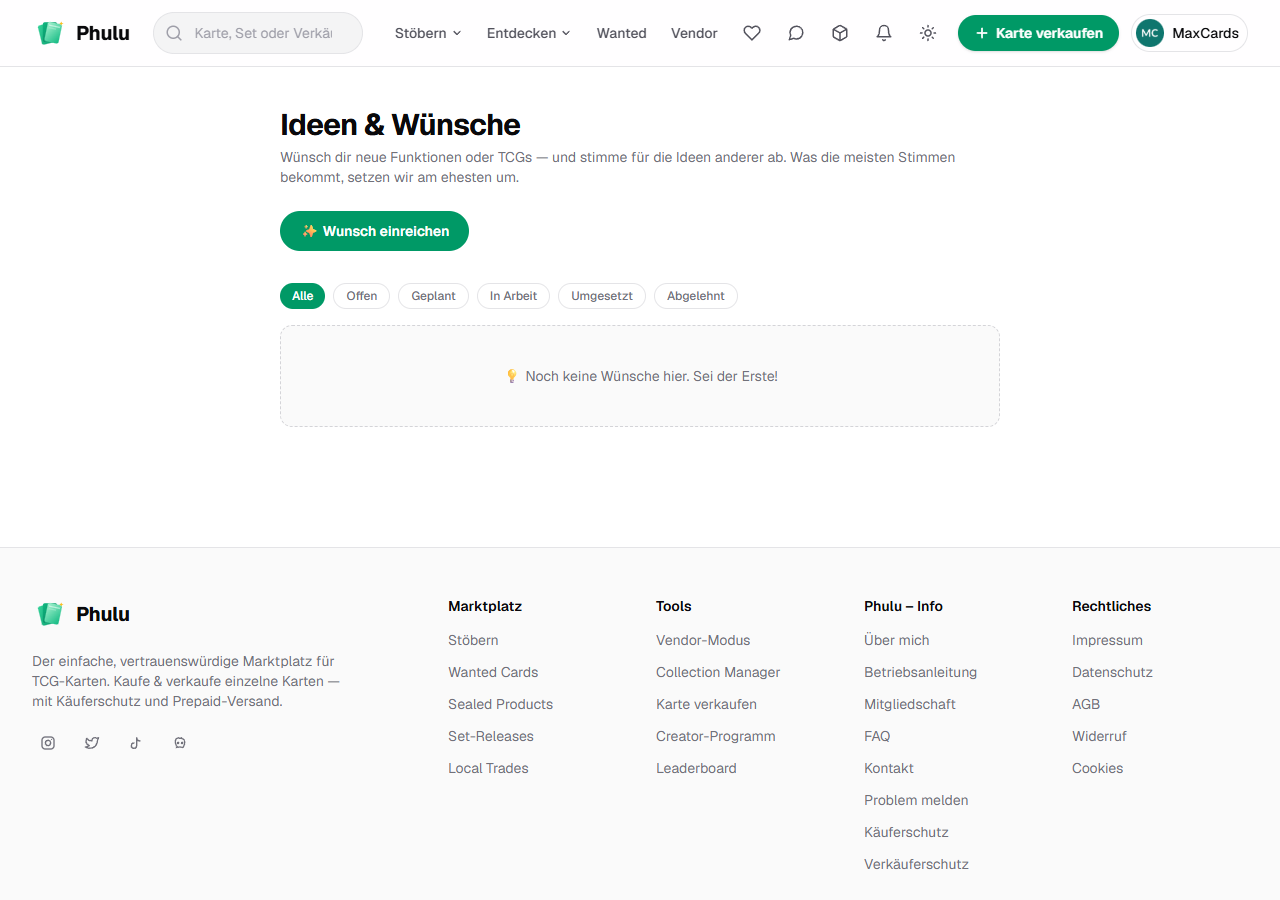Go to Wanted in navigation

622,33
